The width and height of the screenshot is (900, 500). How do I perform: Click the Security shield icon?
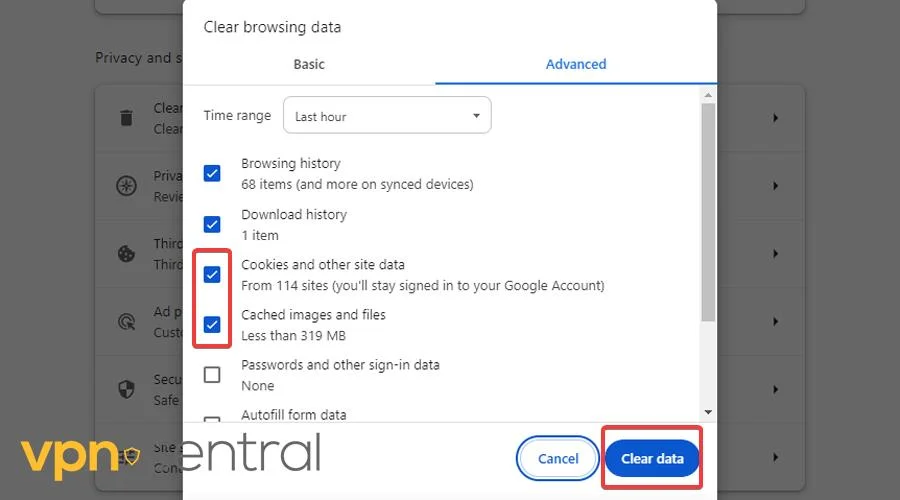click(126, 389)
